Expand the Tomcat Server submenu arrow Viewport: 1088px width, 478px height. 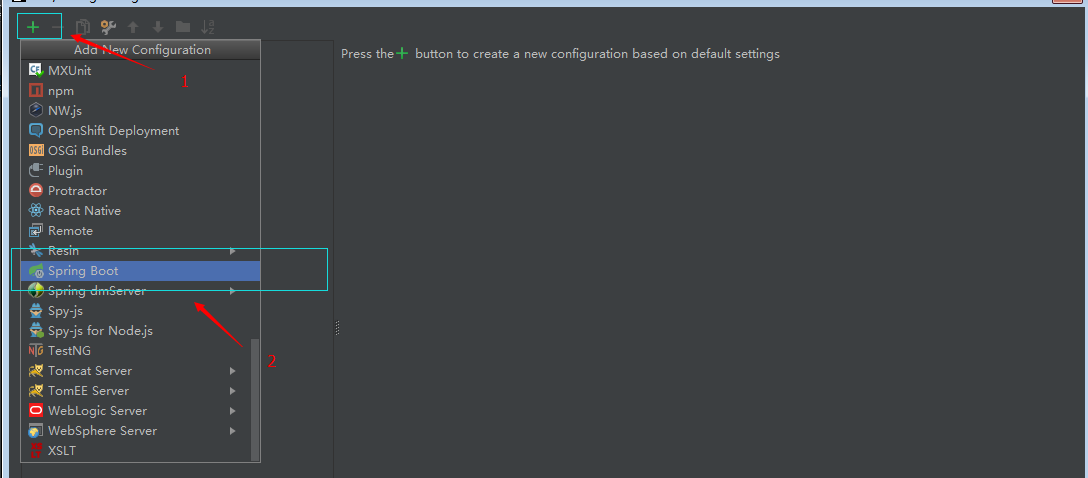click(x=233, y=371)
